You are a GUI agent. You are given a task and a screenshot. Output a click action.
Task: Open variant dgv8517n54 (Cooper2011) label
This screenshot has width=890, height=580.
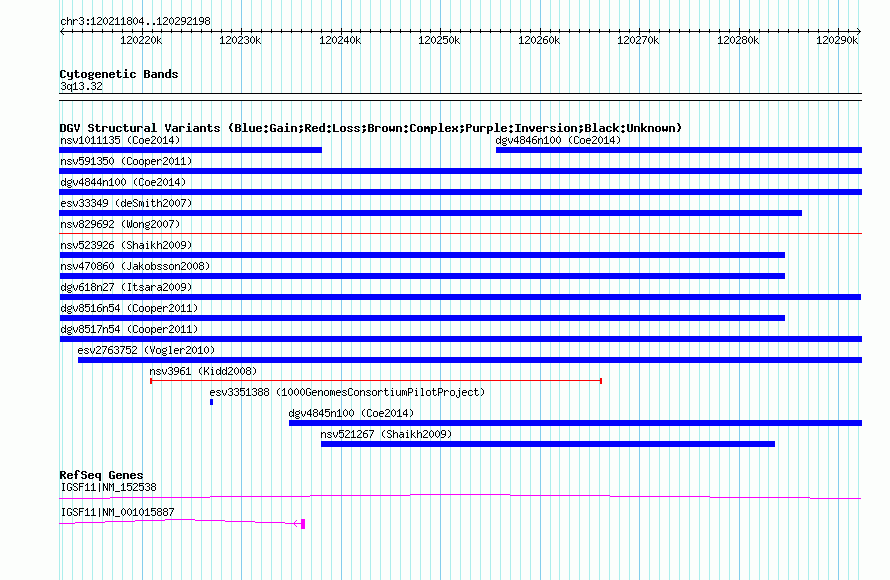click(129, 329)
